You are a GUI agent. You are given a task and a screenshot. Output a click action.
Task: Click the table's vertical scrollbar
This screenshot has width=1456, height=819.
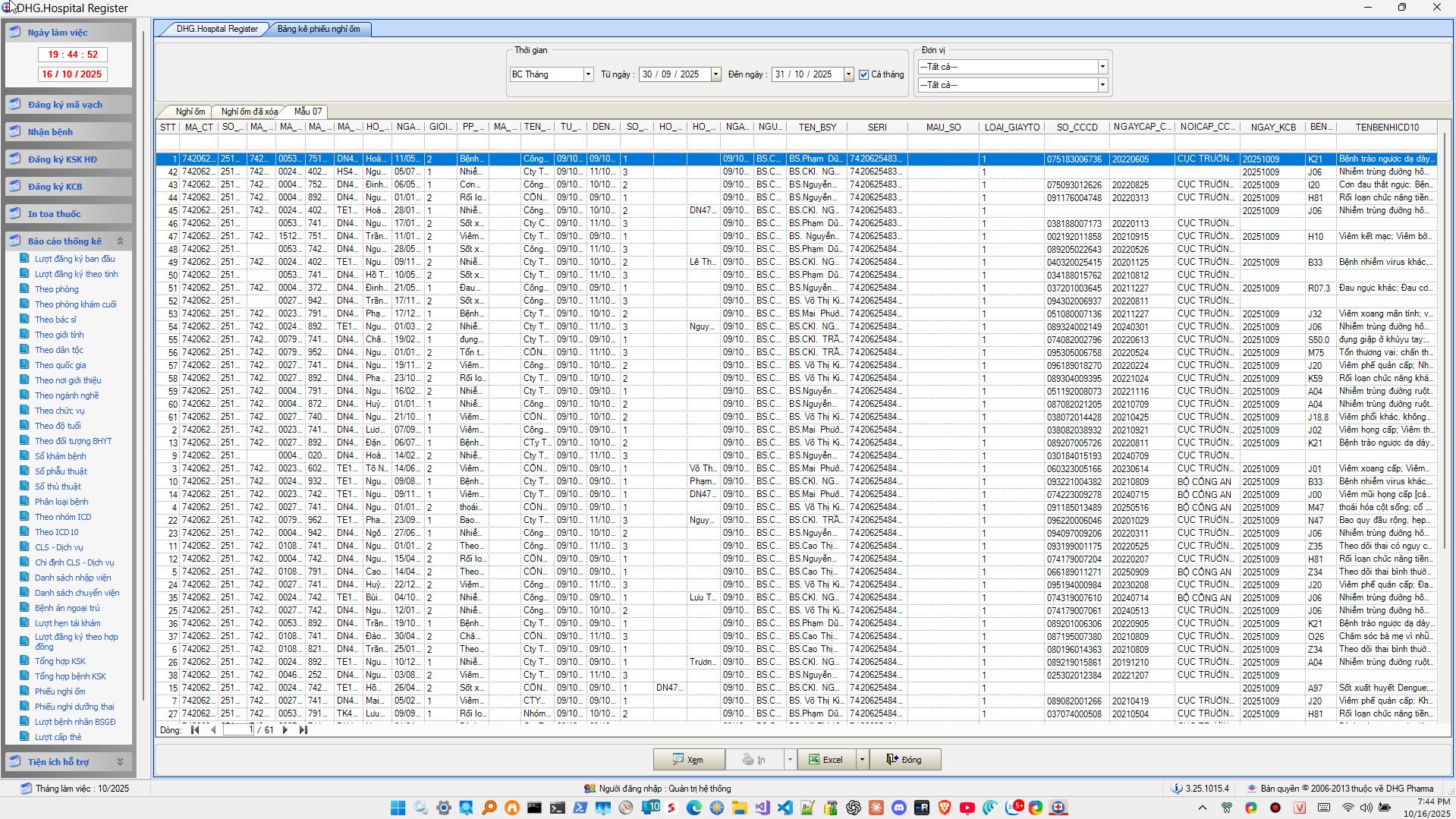coord(1445,342)
